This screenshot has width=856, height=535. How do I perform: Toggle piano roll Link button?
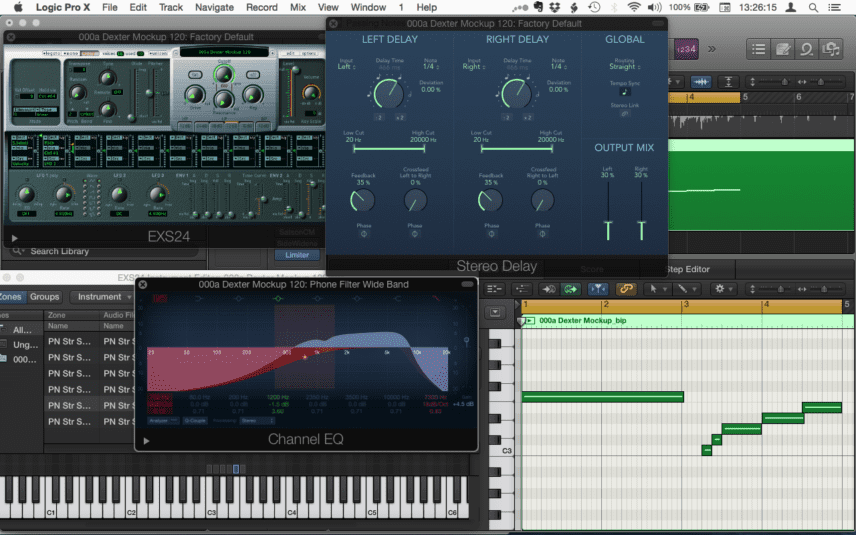click(626, 289)
